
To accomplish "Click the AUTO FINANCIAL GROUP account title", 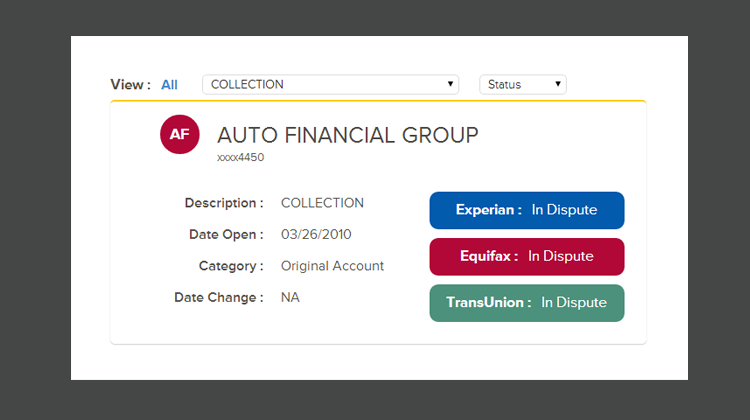I will point(347,135).
